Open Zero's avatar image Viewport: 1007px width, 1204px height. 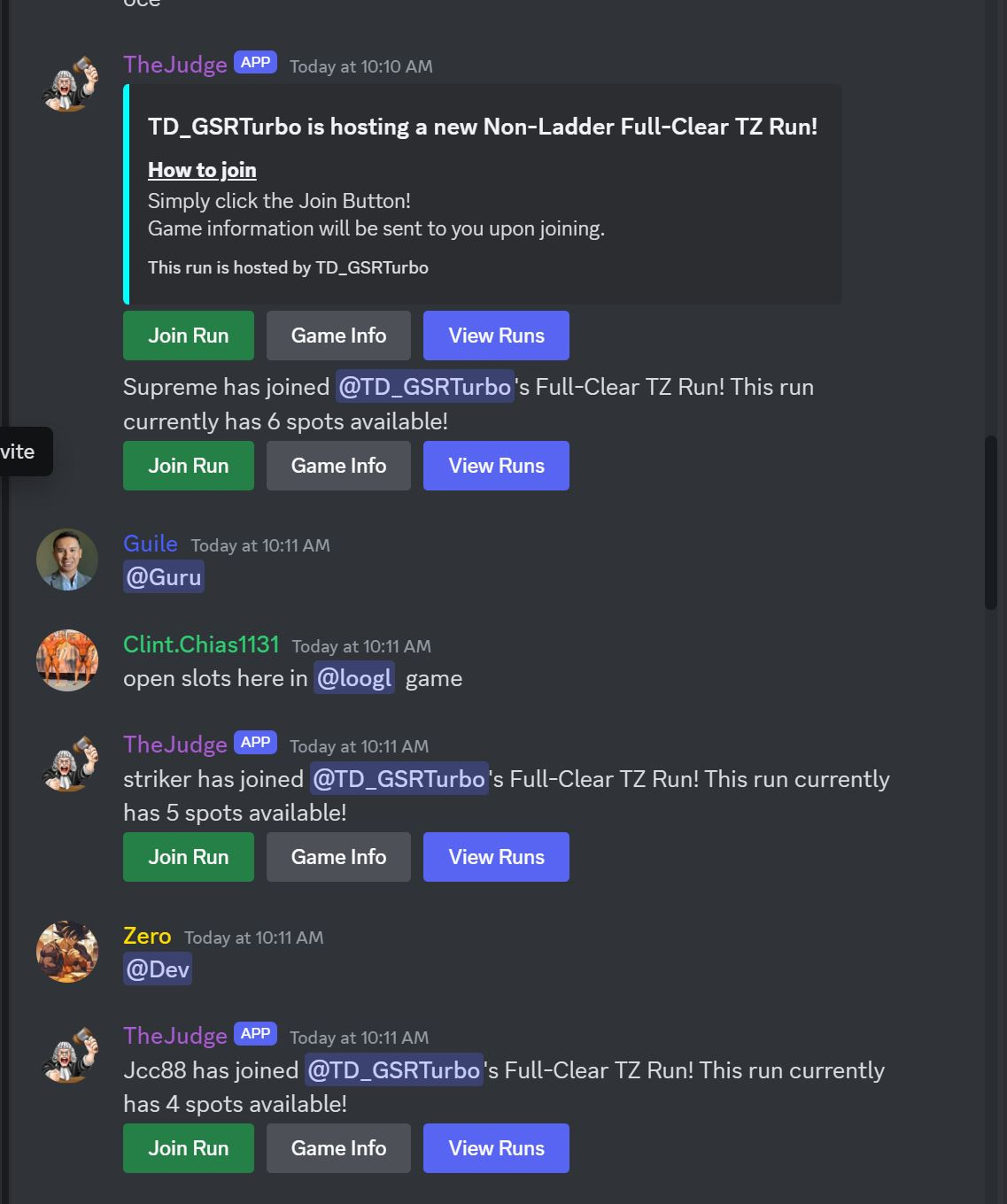click(x=67, y=952)
